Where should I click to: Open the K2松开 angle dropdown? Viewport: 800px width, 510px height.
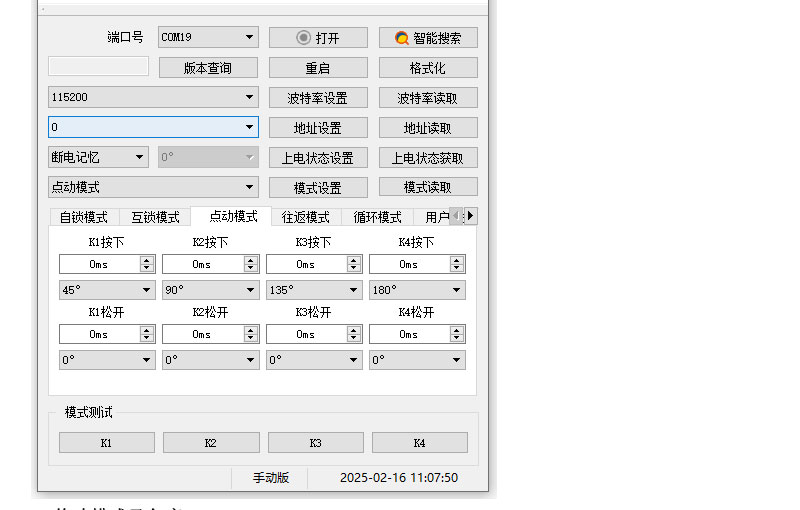coord(211,360)
